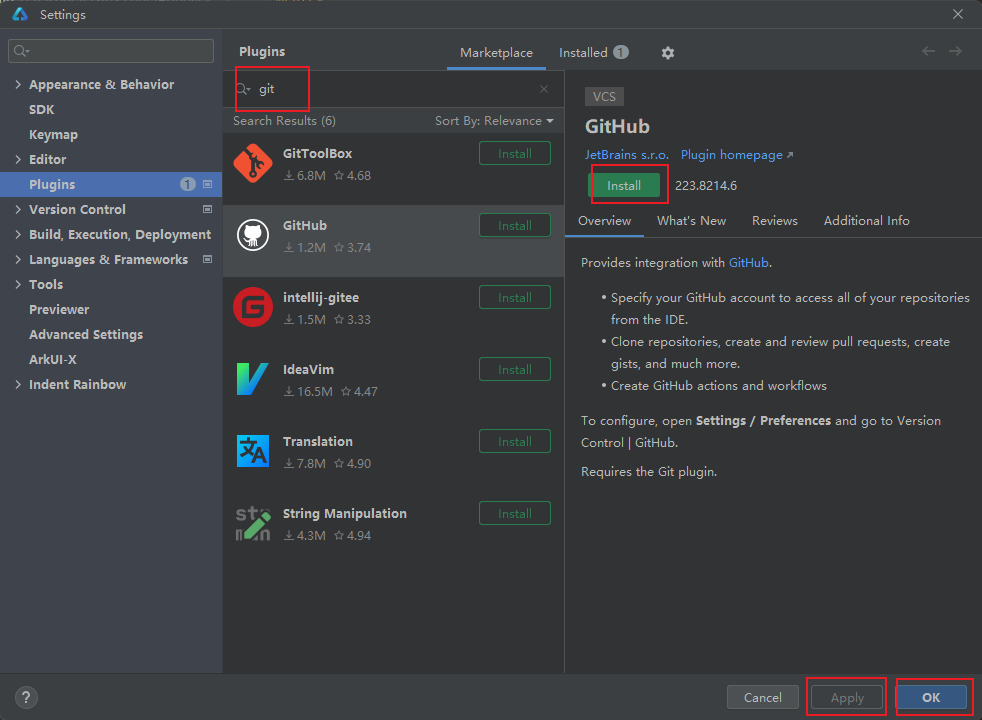Install the Translation plugin
Viewport: 982px width, 720px height.
515,441
